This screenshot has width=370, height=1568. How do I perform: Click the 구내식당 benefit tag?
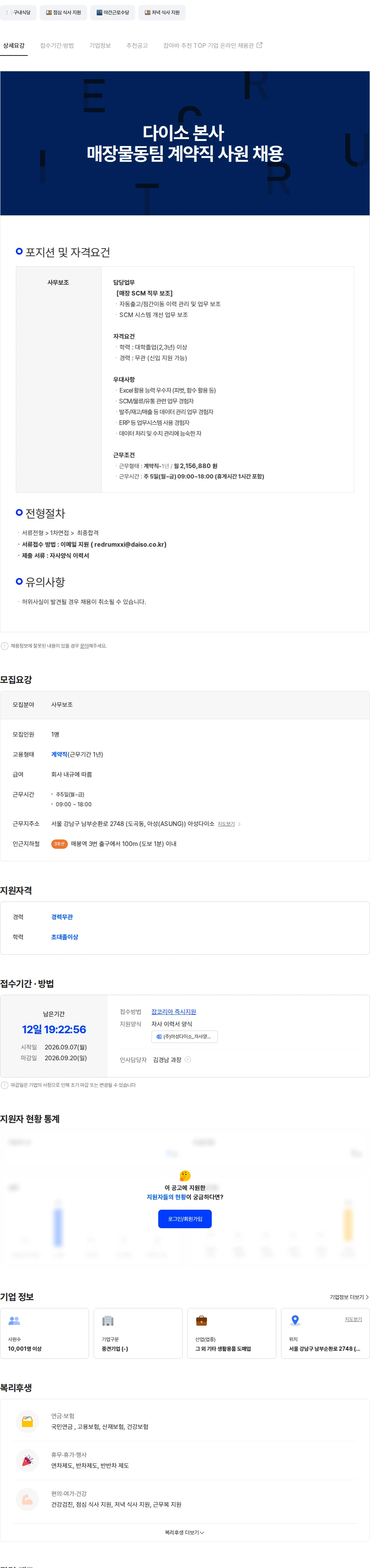click(18, 12)
